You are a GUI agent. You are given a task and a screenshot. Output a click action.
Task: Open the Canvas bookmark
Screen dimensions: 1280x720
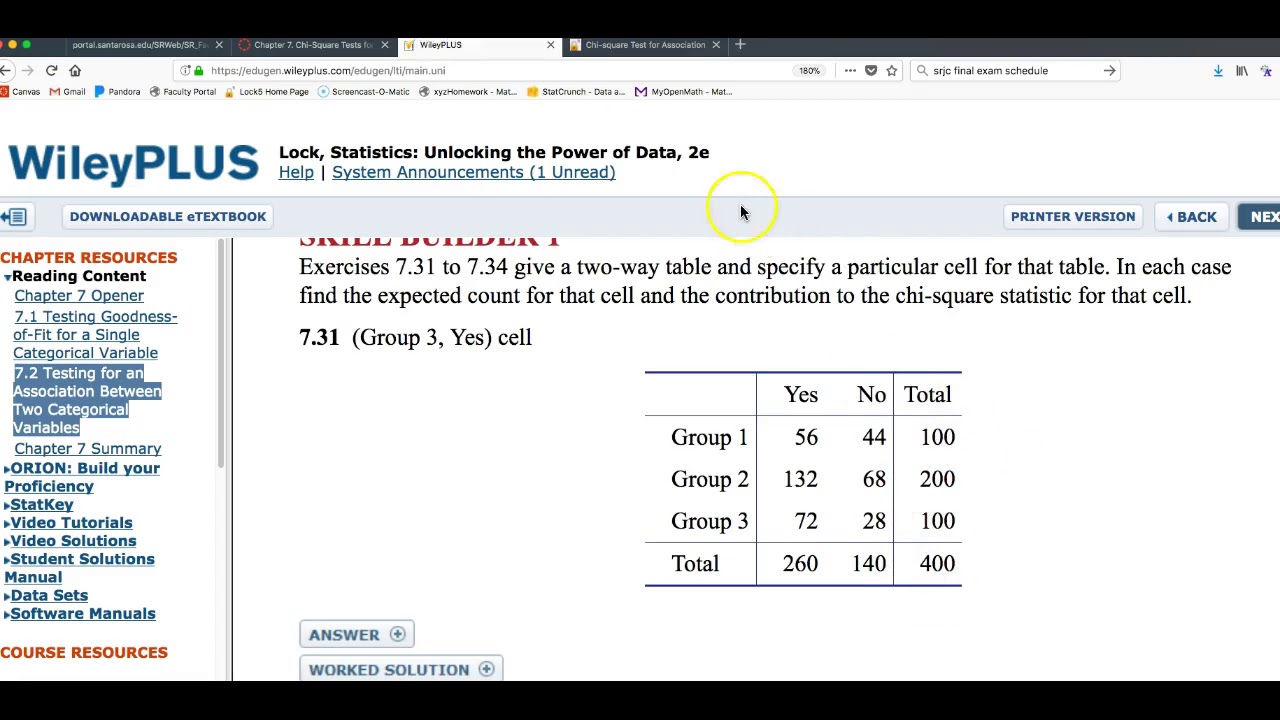20,92
